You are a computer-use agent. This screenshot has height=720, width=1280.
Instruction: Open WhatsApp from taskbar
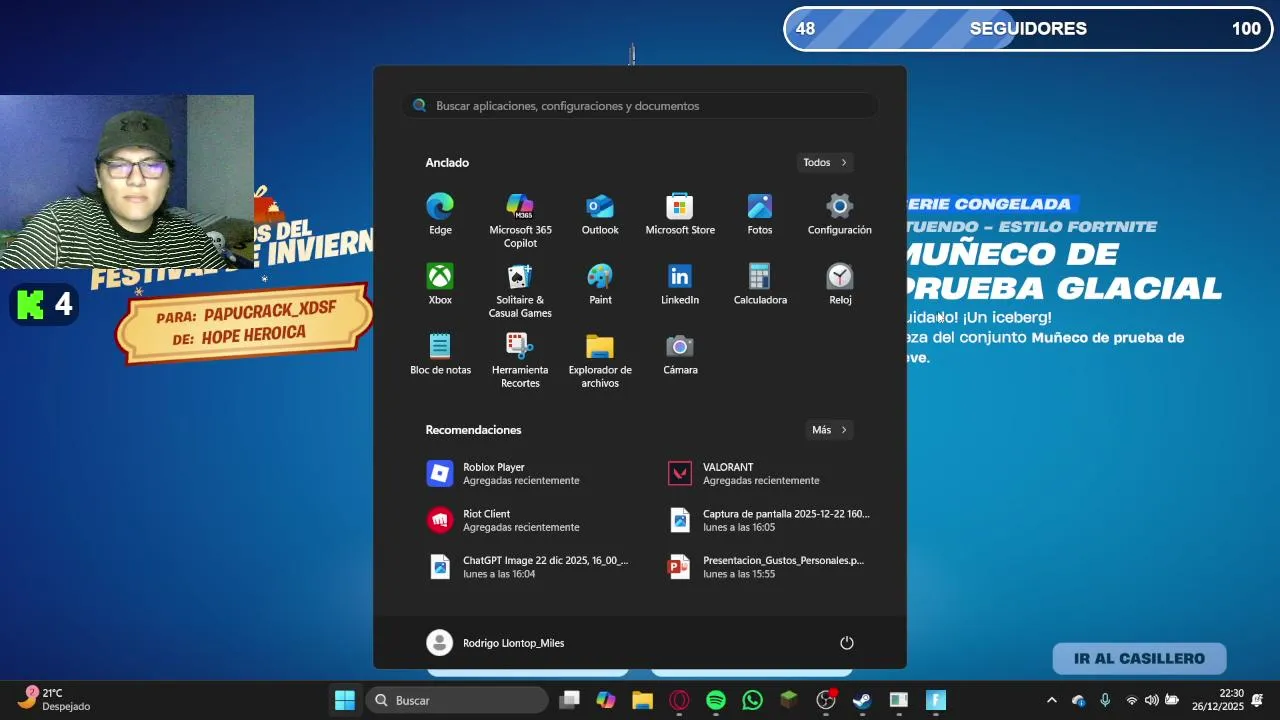752,700
